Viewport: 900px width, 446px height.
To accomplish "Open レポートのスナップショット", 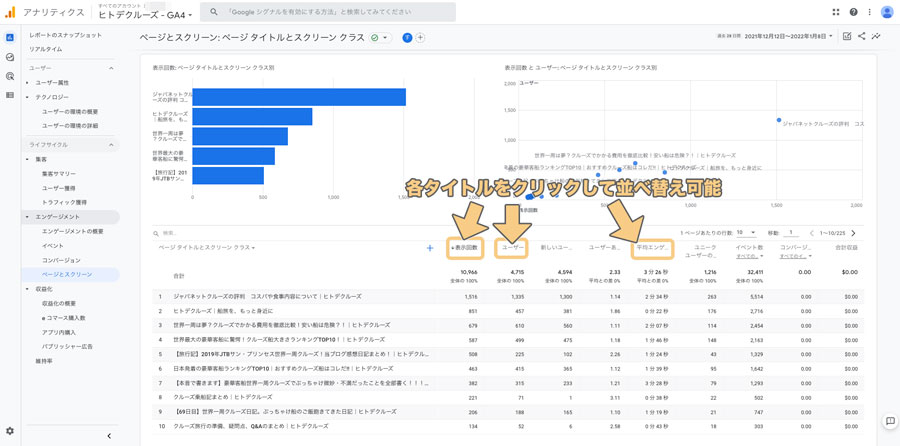I will point(65,35).
